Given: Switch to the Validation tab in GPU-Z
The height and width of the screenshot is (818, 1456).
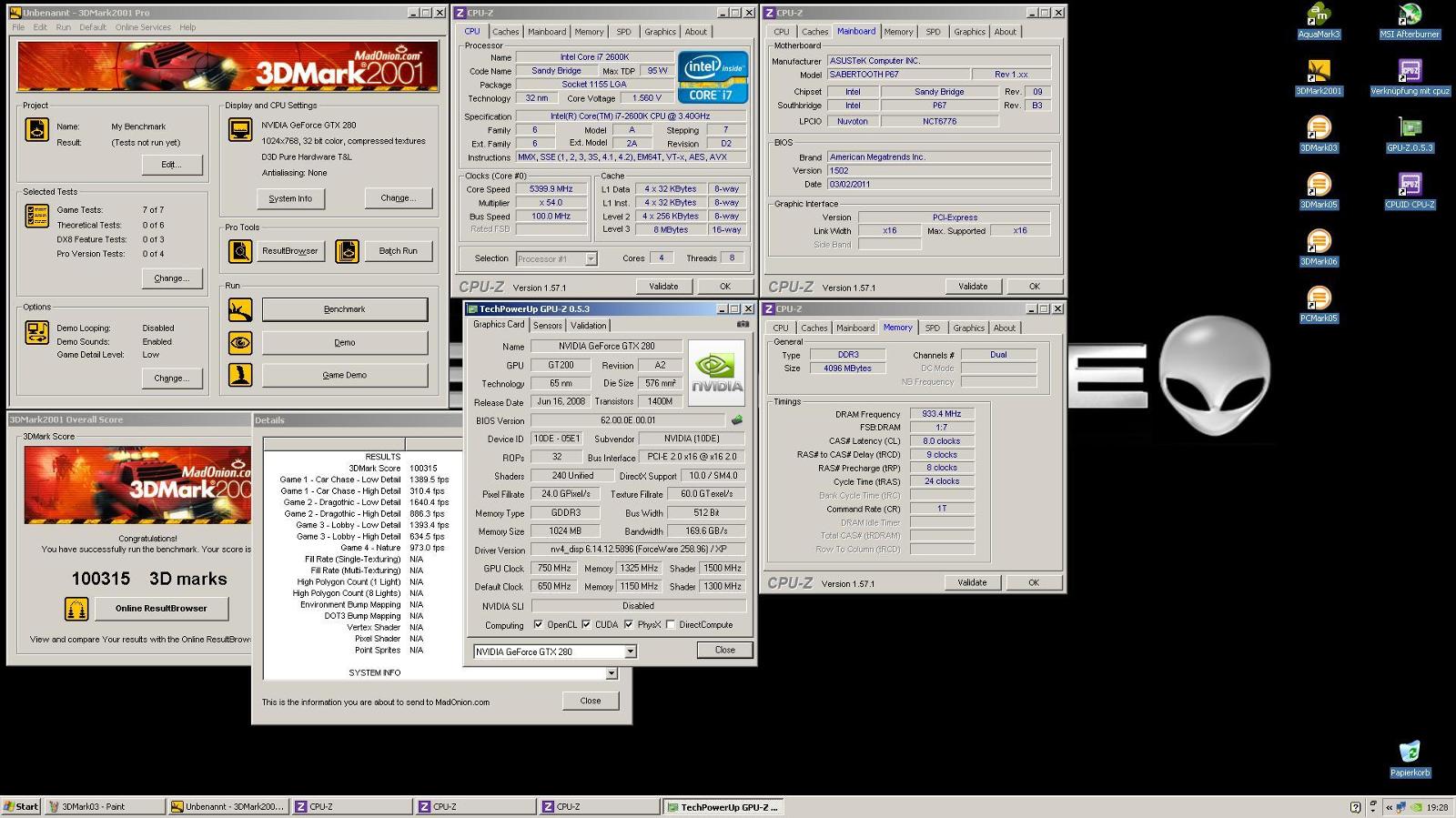Looking at the screenshot, I should 588,325.
